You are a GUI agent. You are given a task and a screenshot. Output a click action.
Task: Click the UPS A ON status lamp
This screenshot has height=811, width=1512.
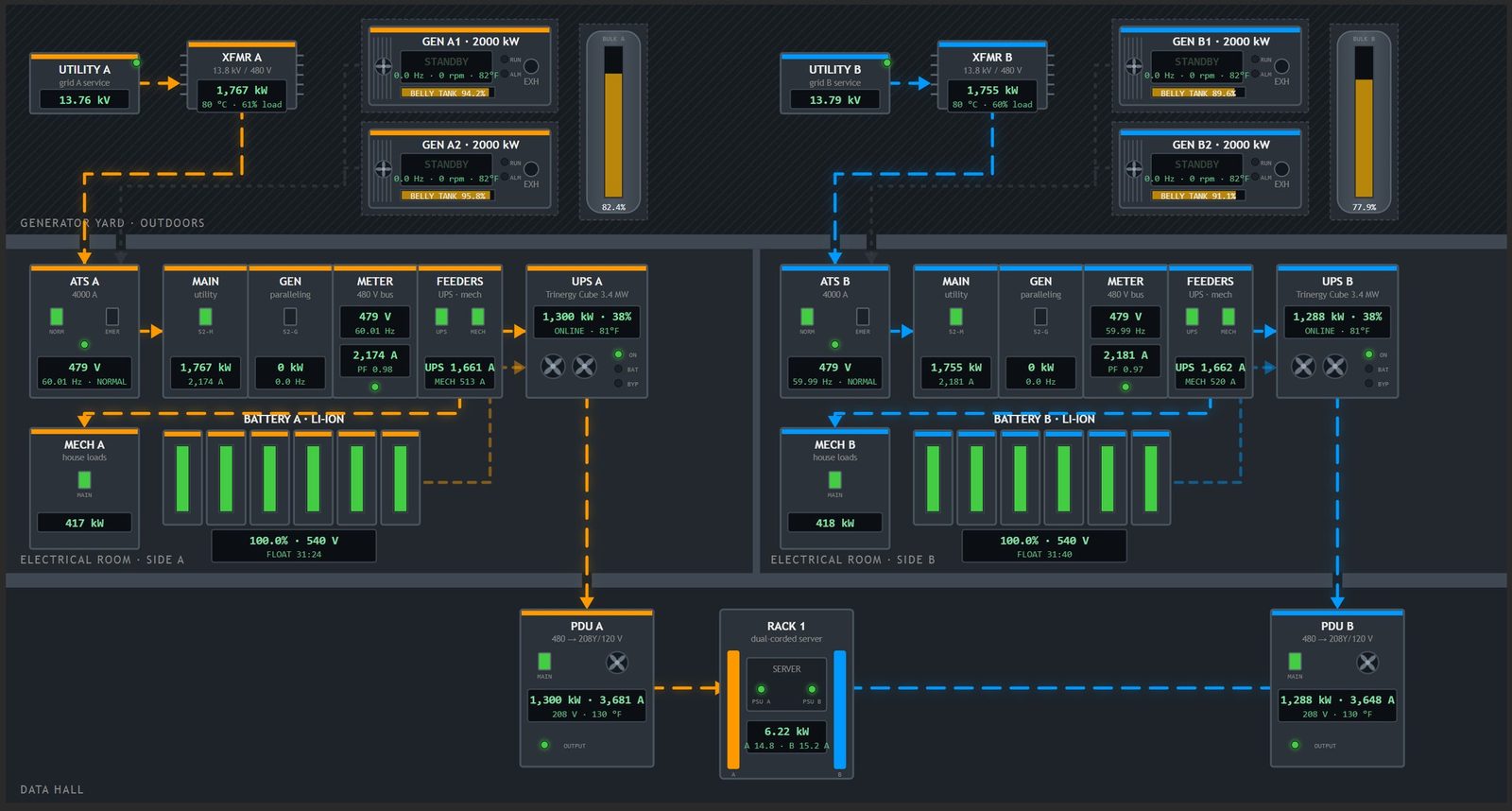pyautogui.click(x=618, y=354)
